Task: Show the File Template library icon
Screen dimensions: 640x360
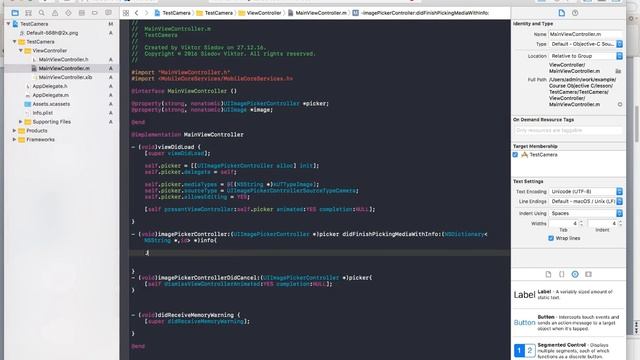Action: [x=548, y=274]
